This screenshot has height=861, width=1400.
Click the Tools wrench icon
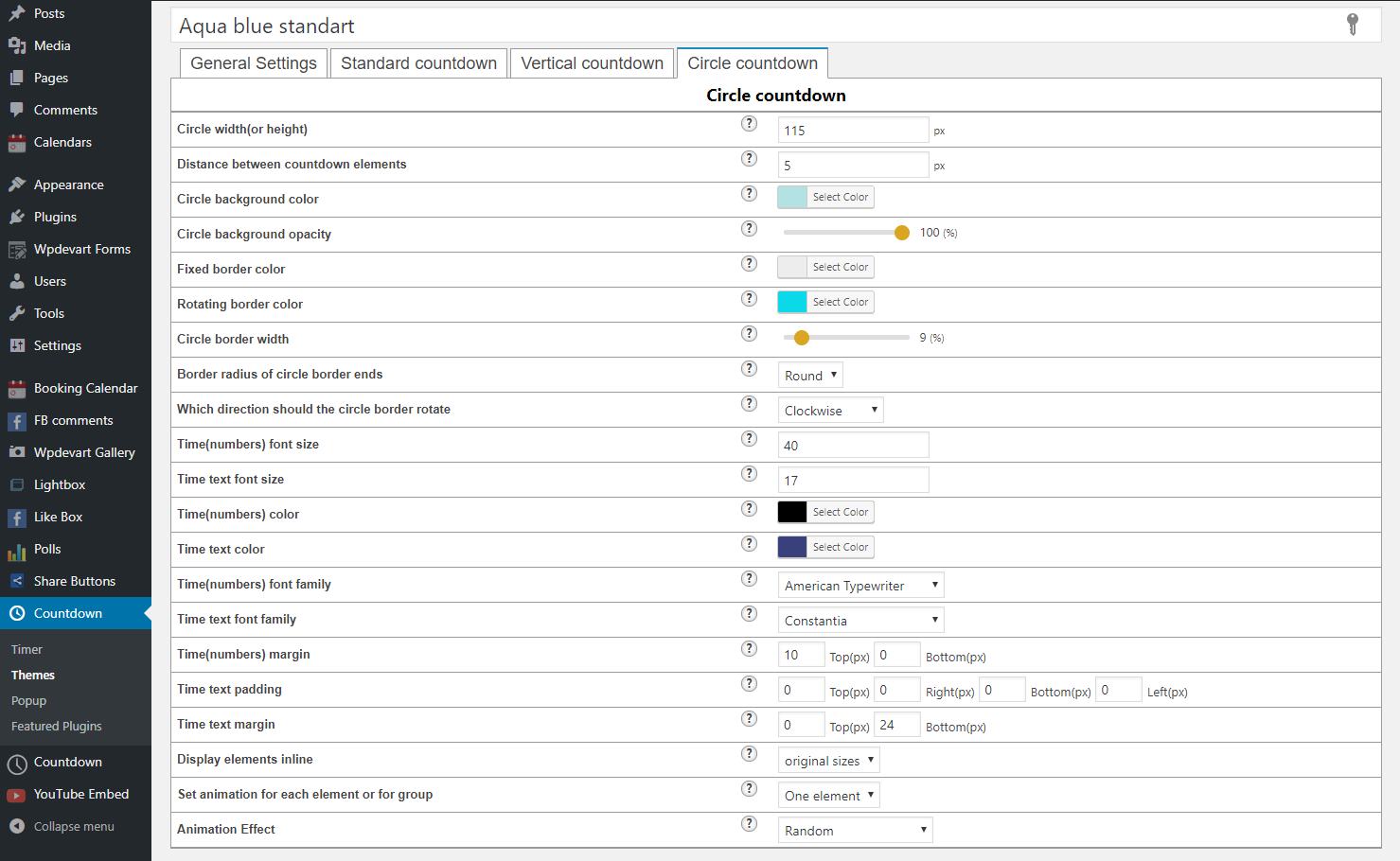point(17,313)
